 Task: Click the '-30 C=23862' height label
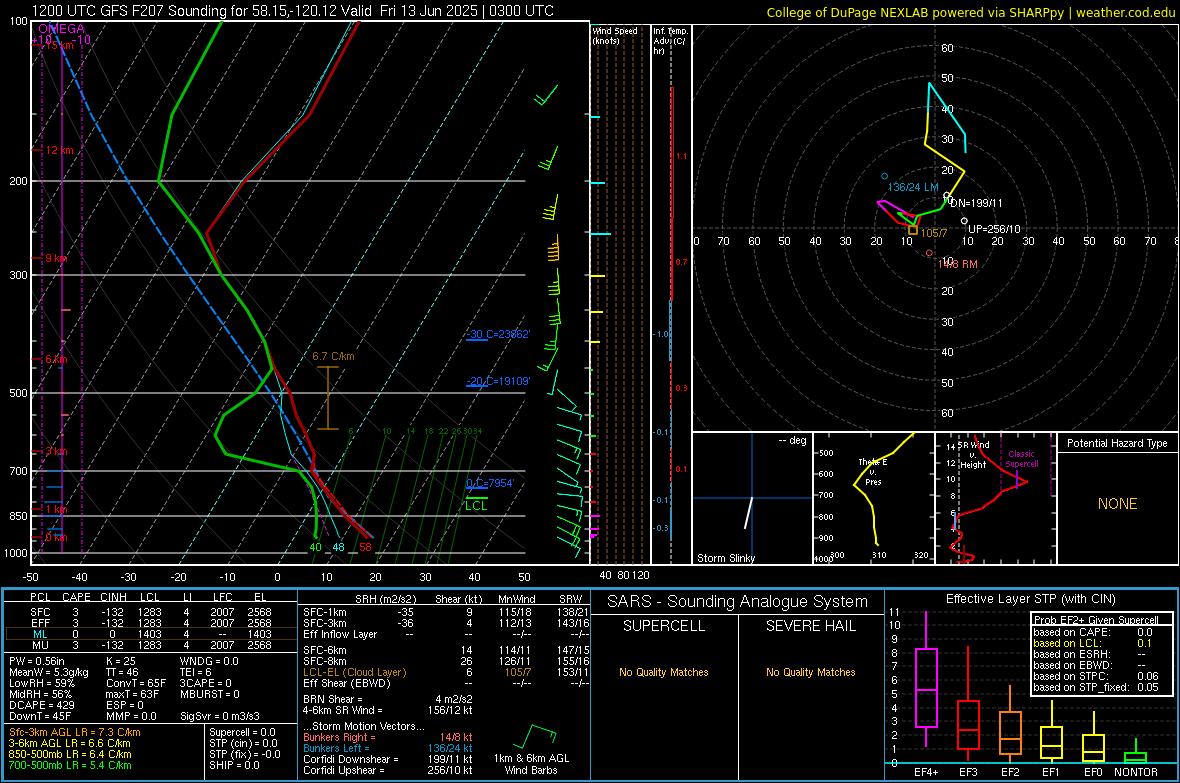click(x=498, y=334)
